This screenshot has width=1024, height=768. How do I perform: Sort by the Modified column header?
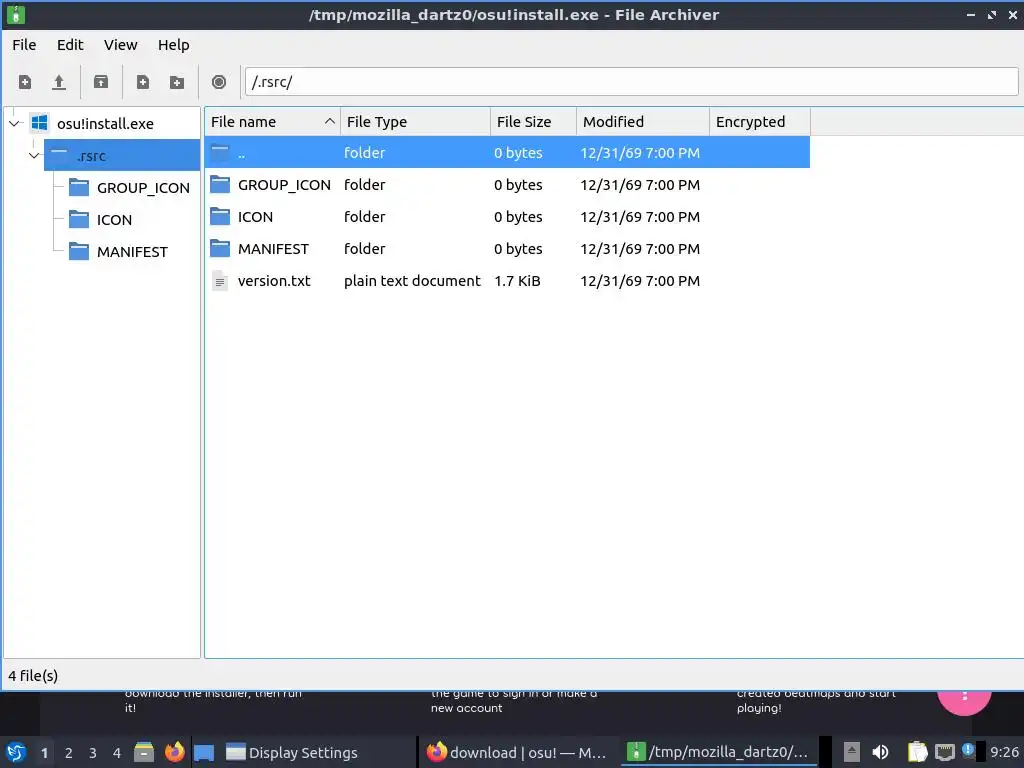(x=643, y=122)
